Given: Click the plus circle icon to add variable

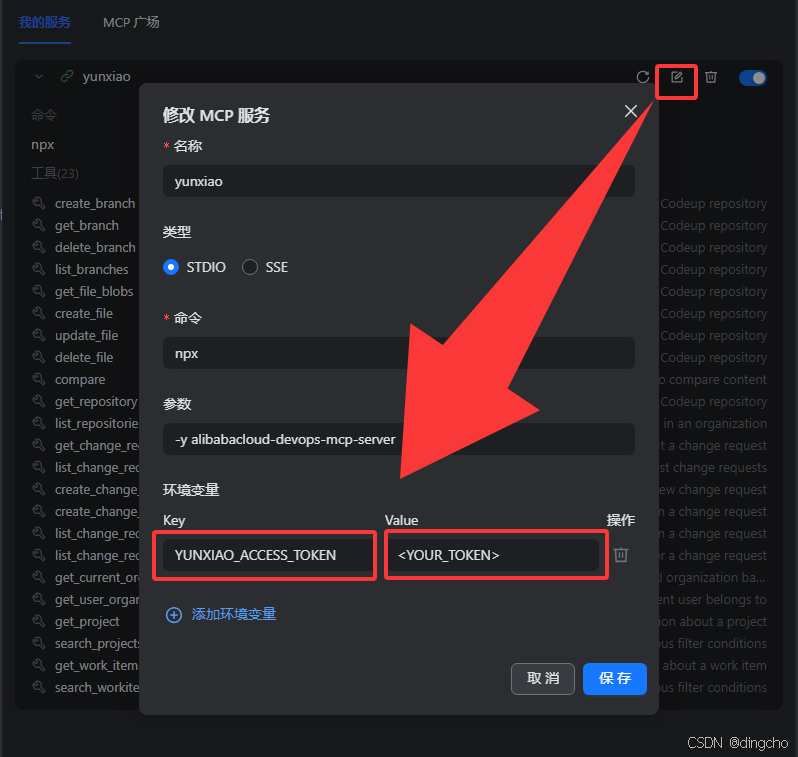Looking at the screenshot, I should pos(174,615).
